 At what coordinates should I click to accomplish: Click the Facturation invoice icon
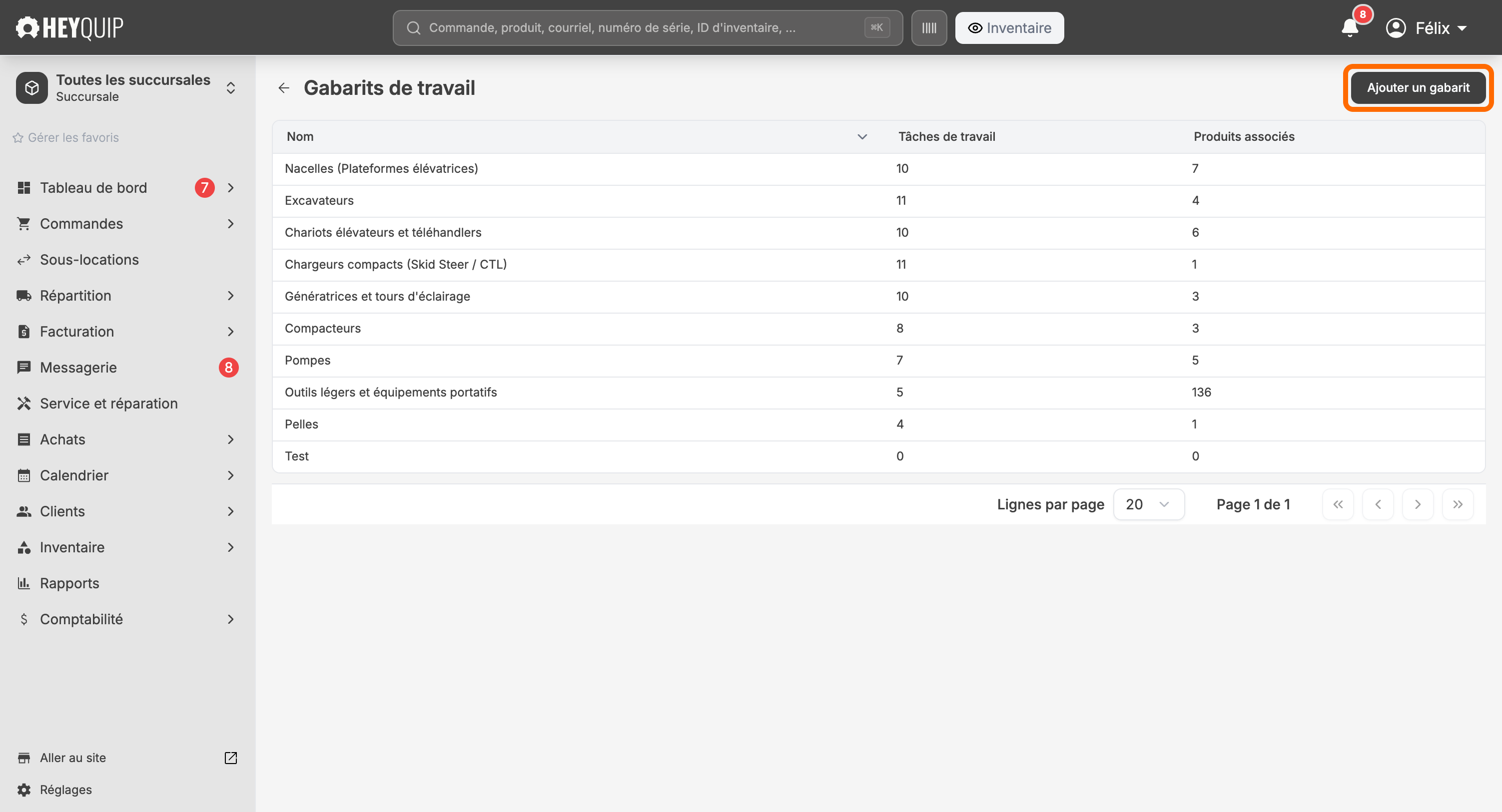click(x=24, y=332)
